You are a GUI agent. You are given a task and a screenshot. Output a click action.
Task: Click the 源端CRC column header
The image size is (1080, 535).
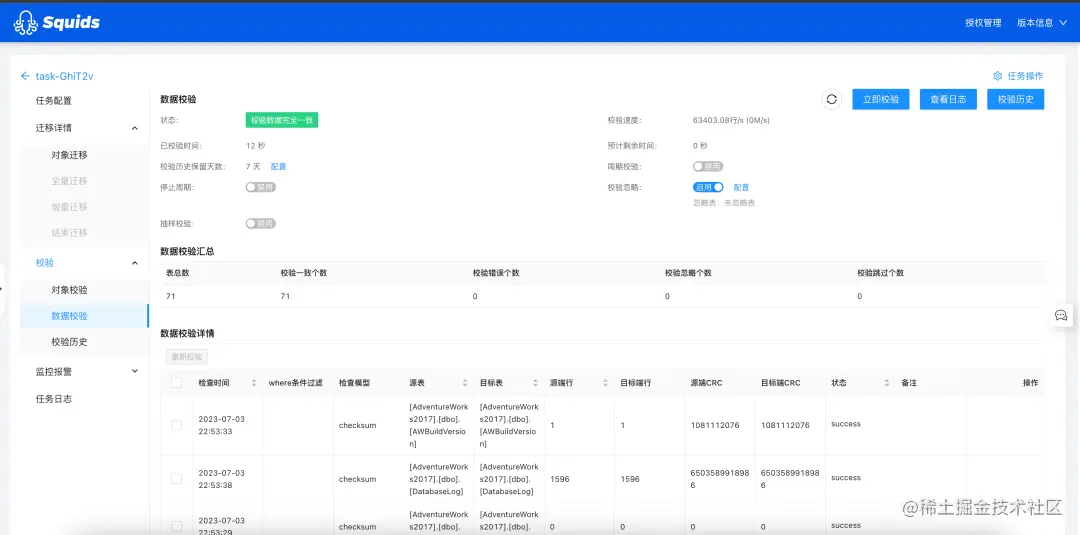click(707, 383)
